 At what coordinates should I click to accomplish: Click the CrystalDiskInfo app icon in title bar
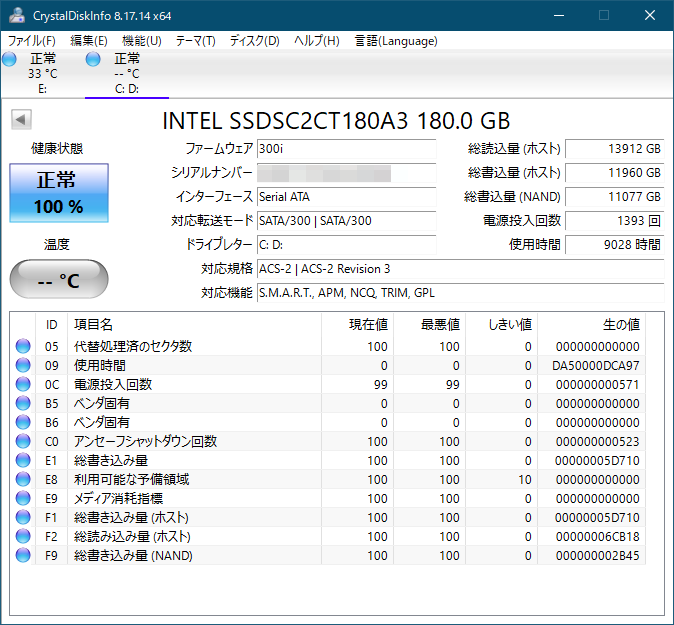pyautogui.click(x=17, y=15)
